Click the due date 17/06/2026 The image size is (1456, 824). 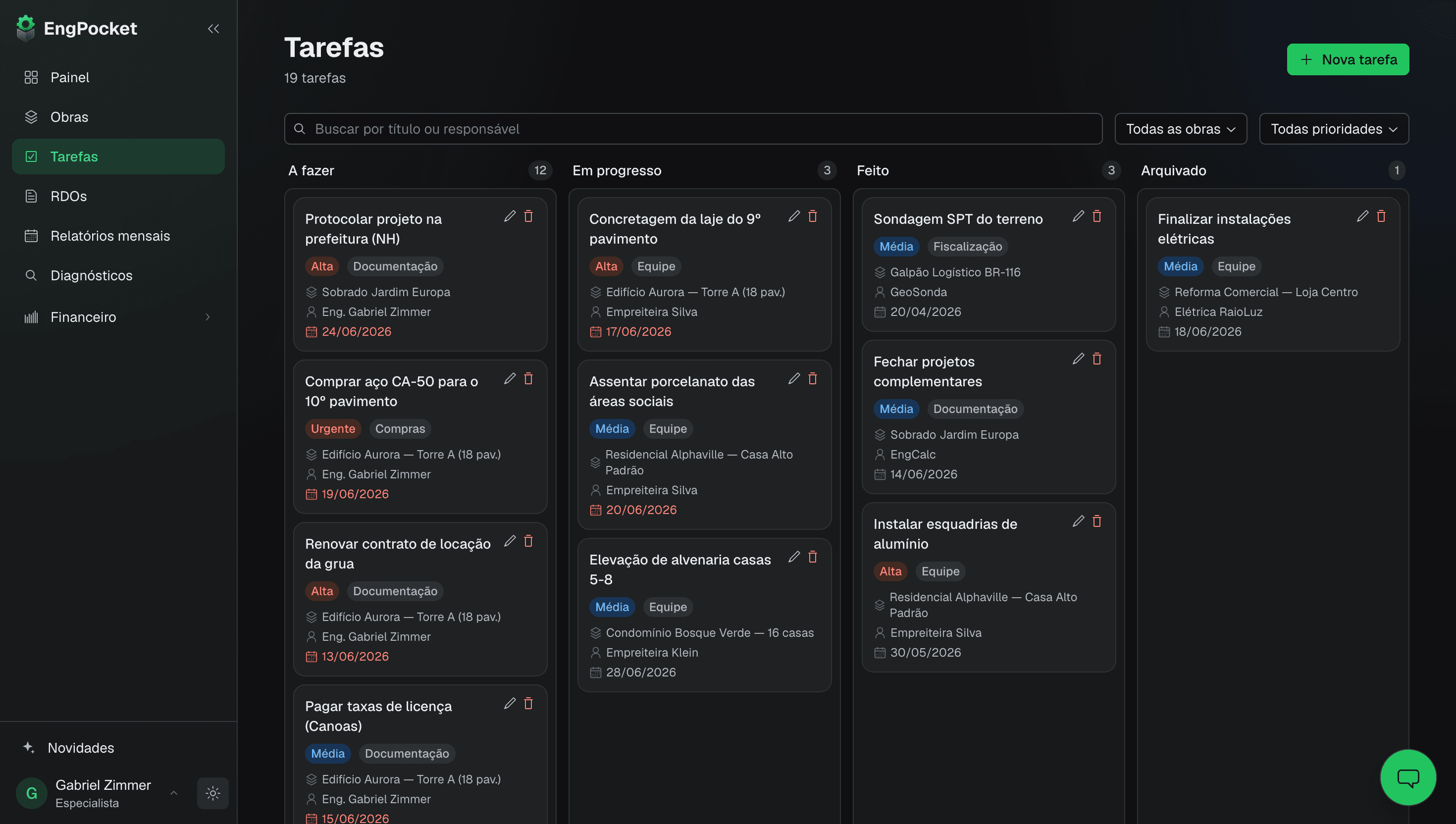pyautogui.click(x=638, y=332)
